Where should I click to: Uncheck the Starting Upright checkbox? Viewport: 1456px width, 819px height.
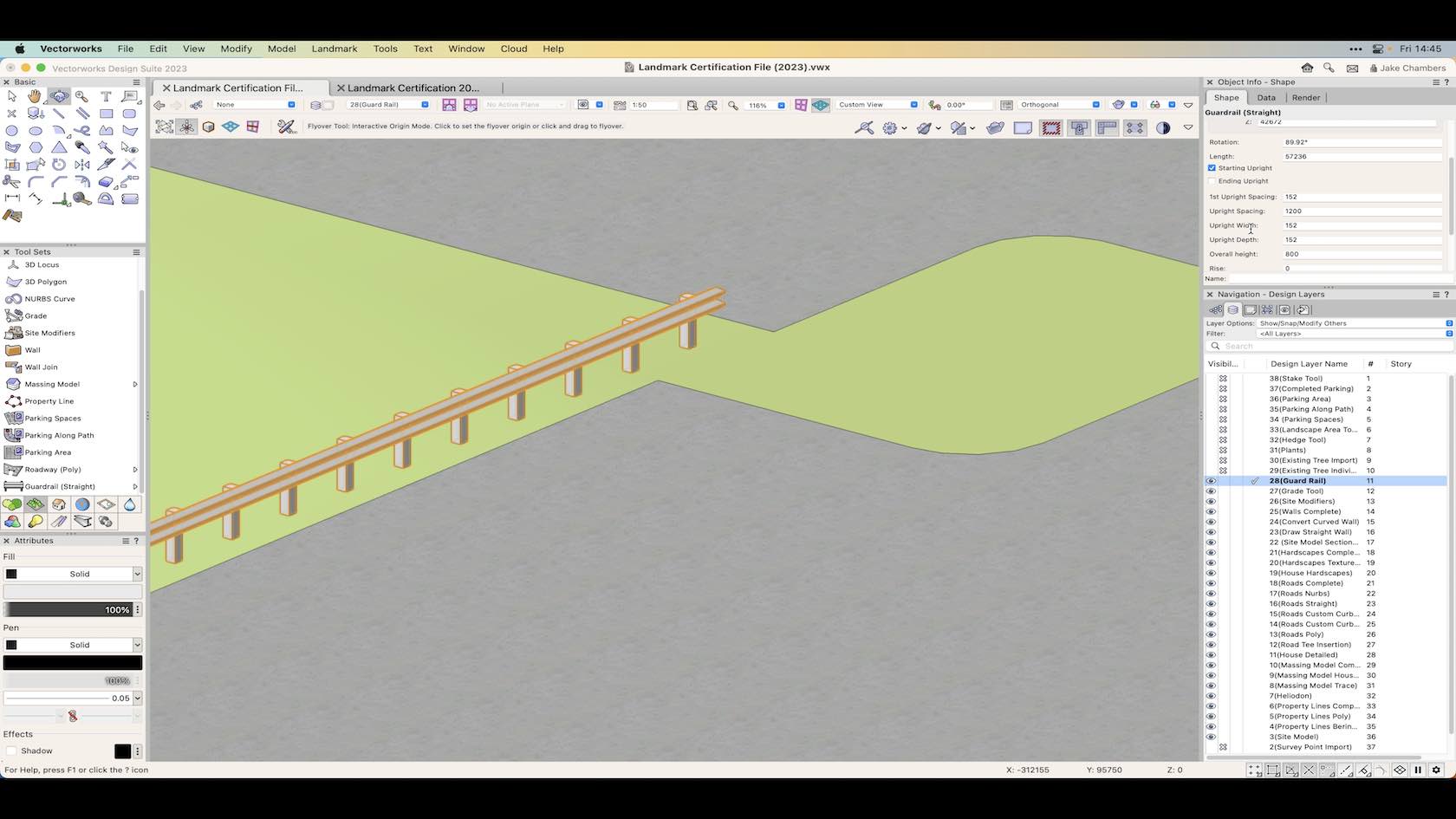pos(1212,168)
